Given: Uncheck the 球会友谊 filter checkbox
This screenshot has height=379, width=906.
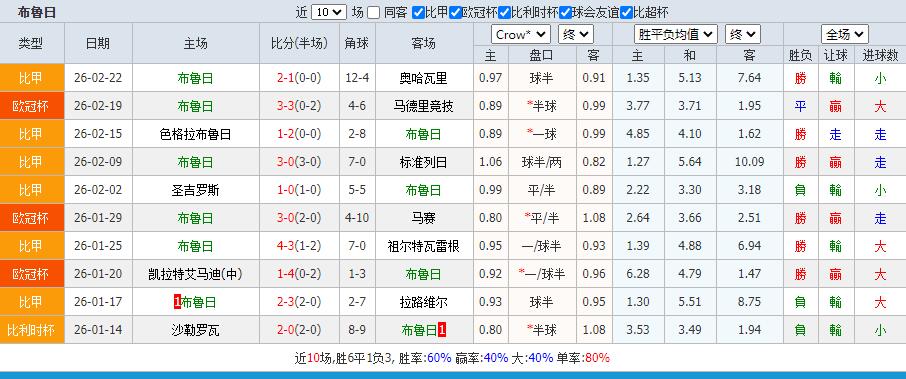Looking at the screenshot, I should coord(566,12).
